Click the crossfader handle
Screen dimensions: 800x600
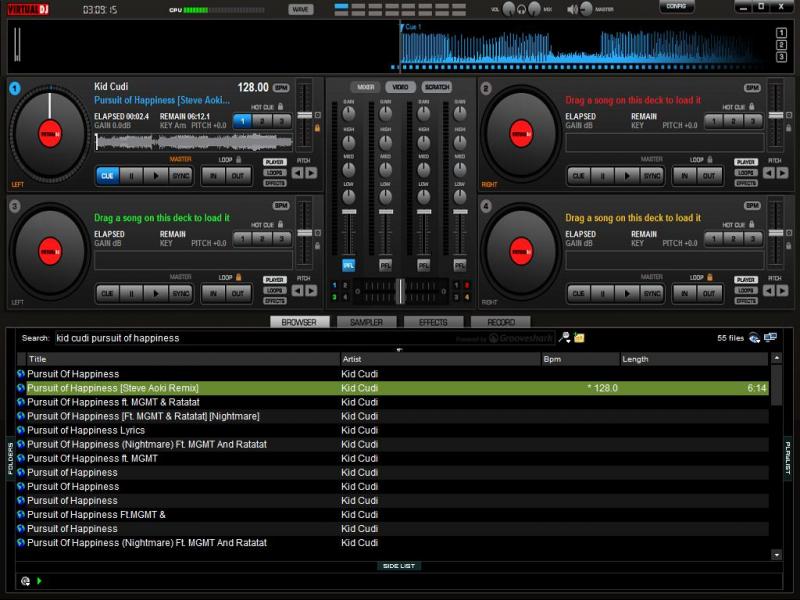pos(401,291)
